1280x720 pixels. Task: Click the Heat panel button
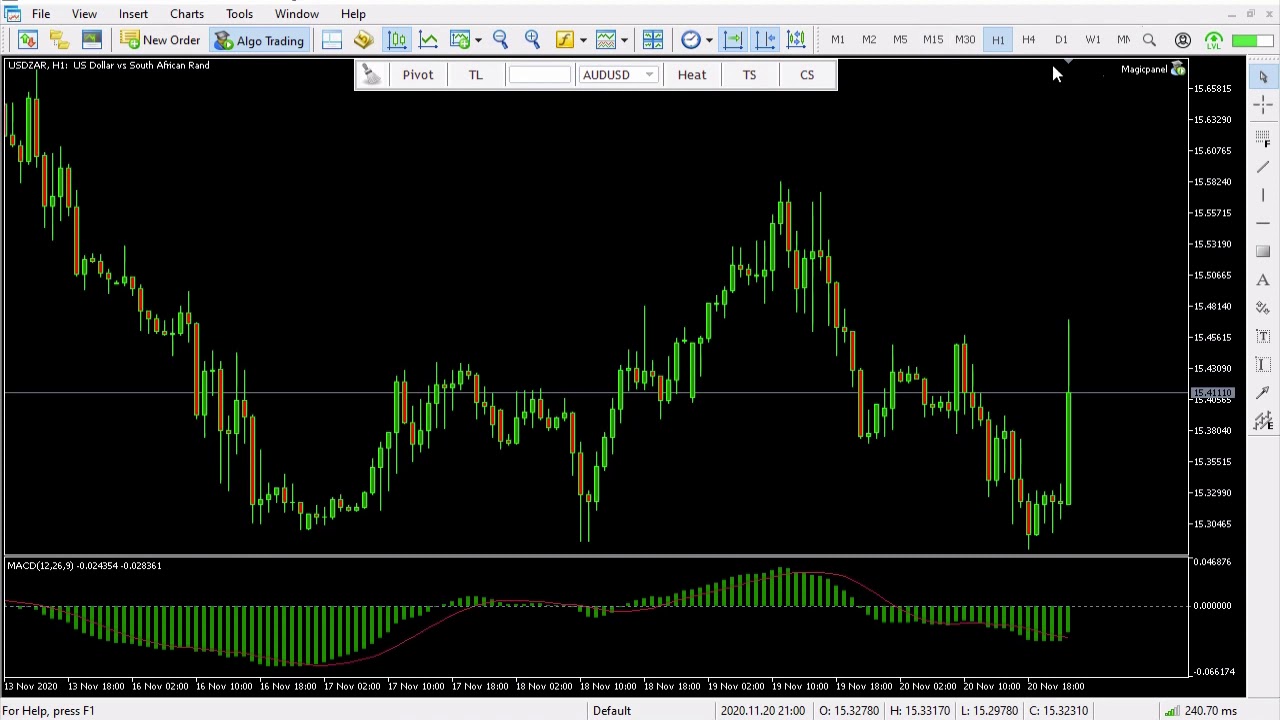pyautogui.click(x=692, y=75)
